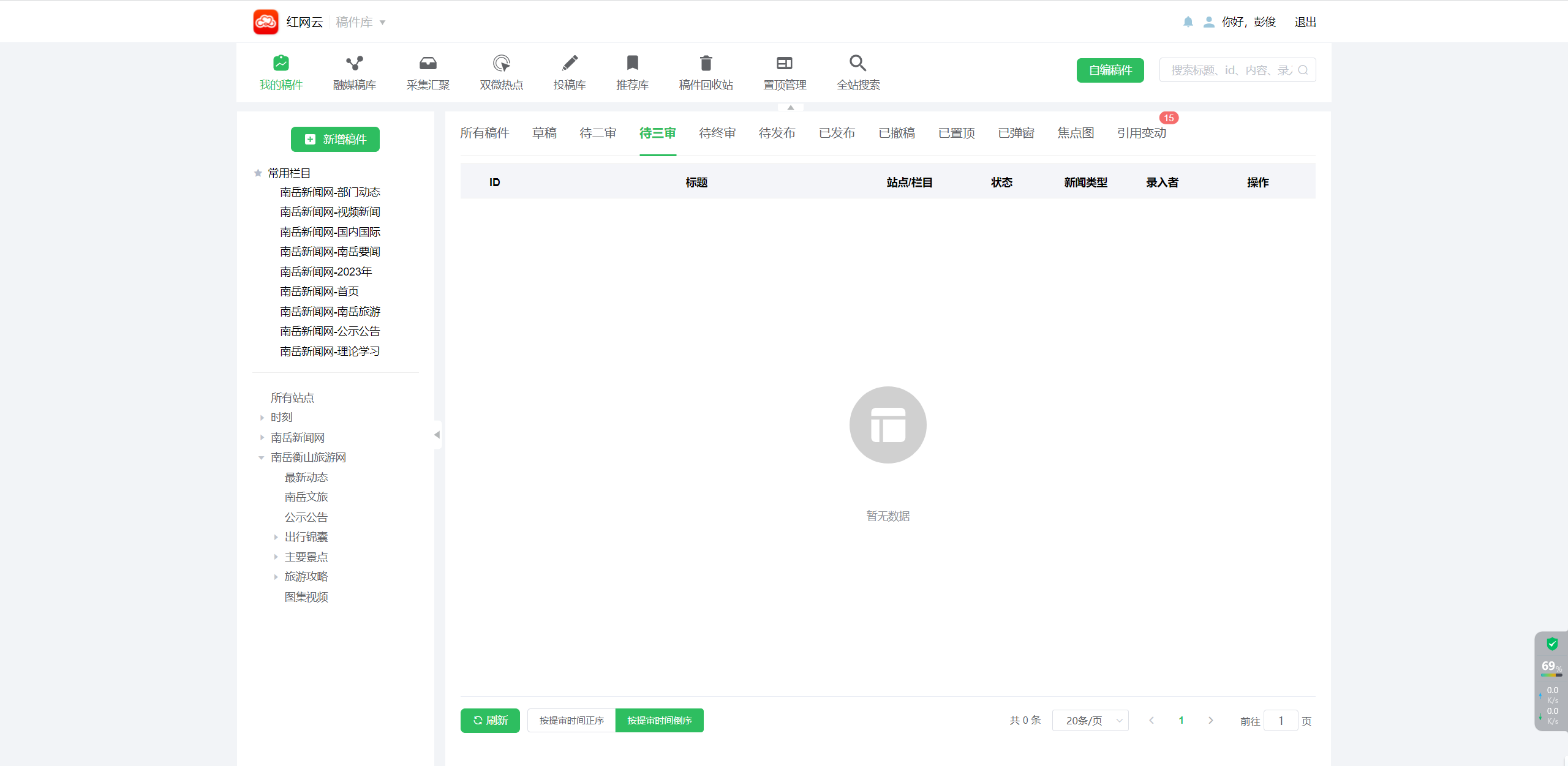Click the 新增稿件 button
This screenshot has width=1568, height=766.
[335, 139]
